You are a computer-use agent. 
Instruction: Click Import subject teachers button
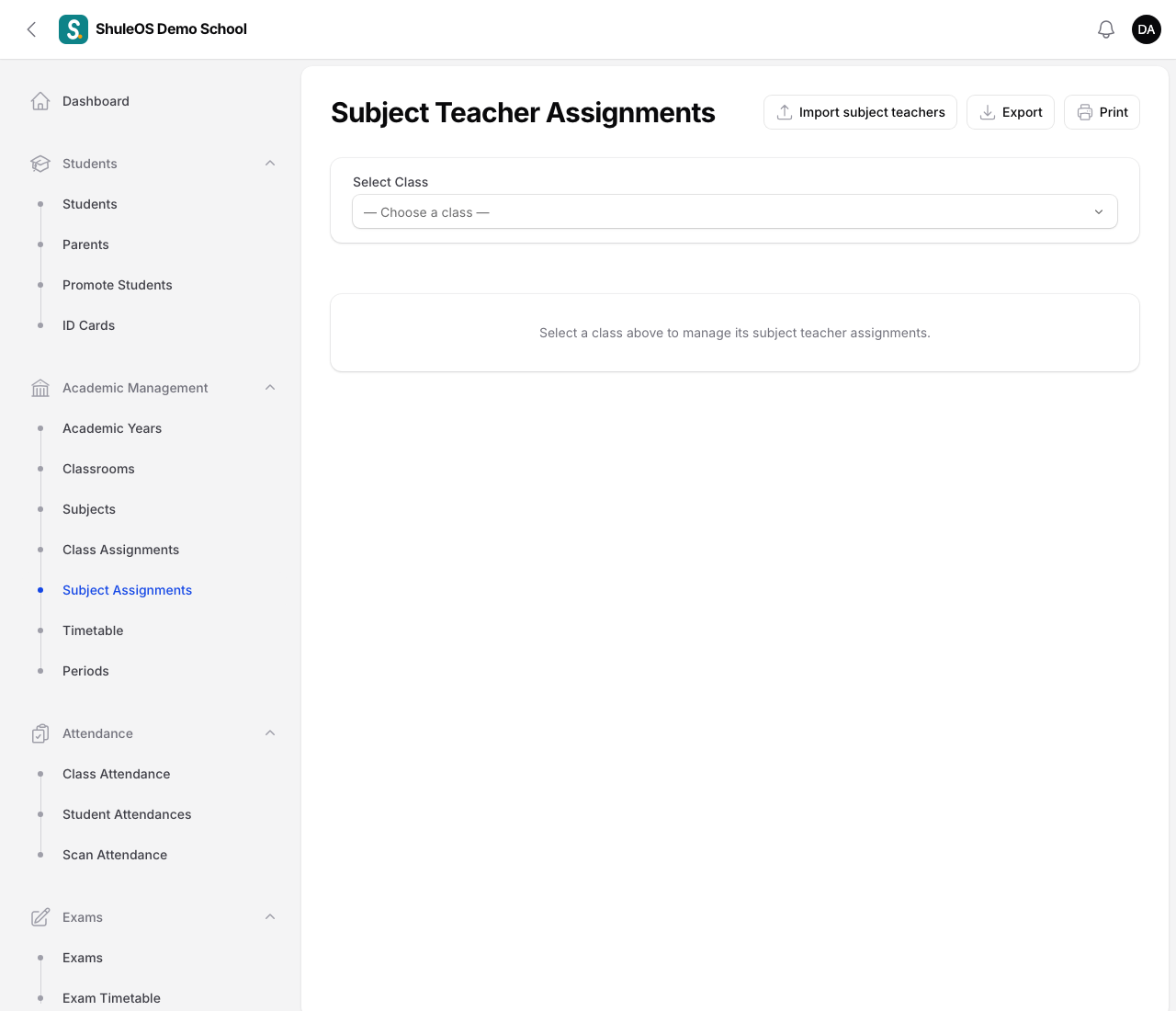click(860, 112)
